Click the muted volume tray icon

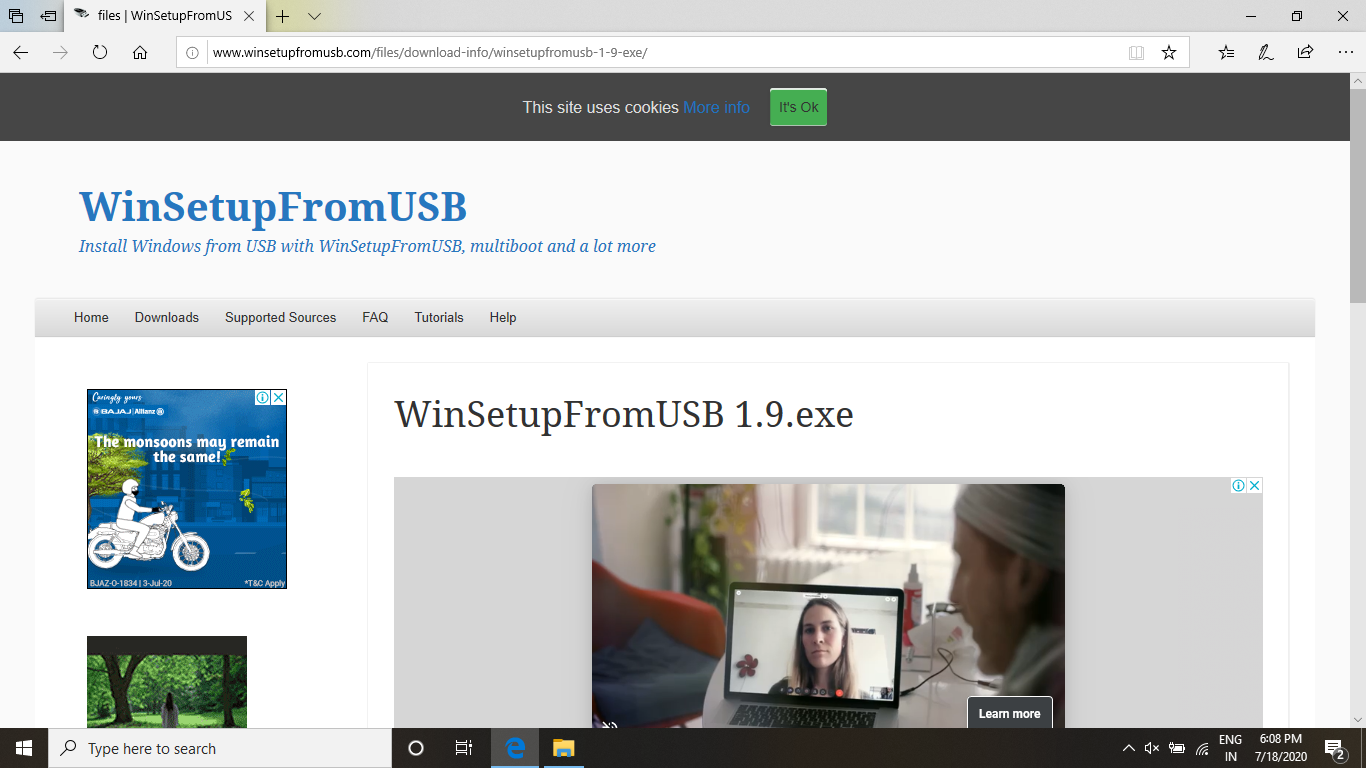(1152, 748)
